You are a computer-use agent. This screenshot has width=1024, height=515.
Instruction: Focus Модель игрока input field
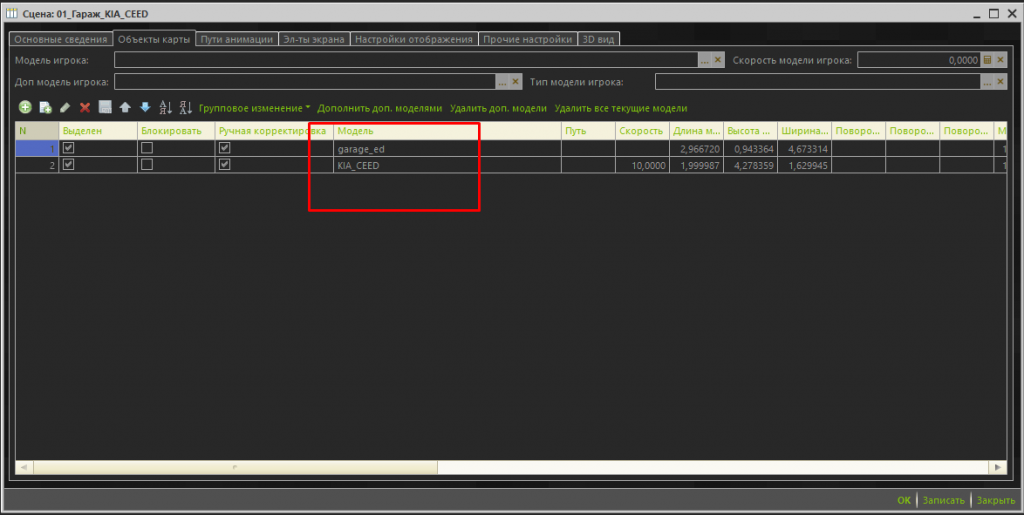coord(406,60)
